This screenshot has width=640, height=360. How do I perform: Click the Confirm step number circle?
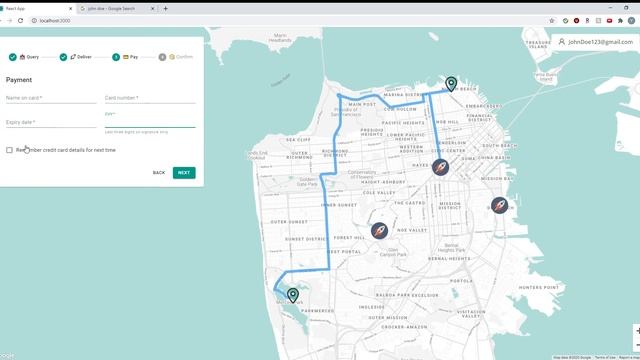[162, 57]
